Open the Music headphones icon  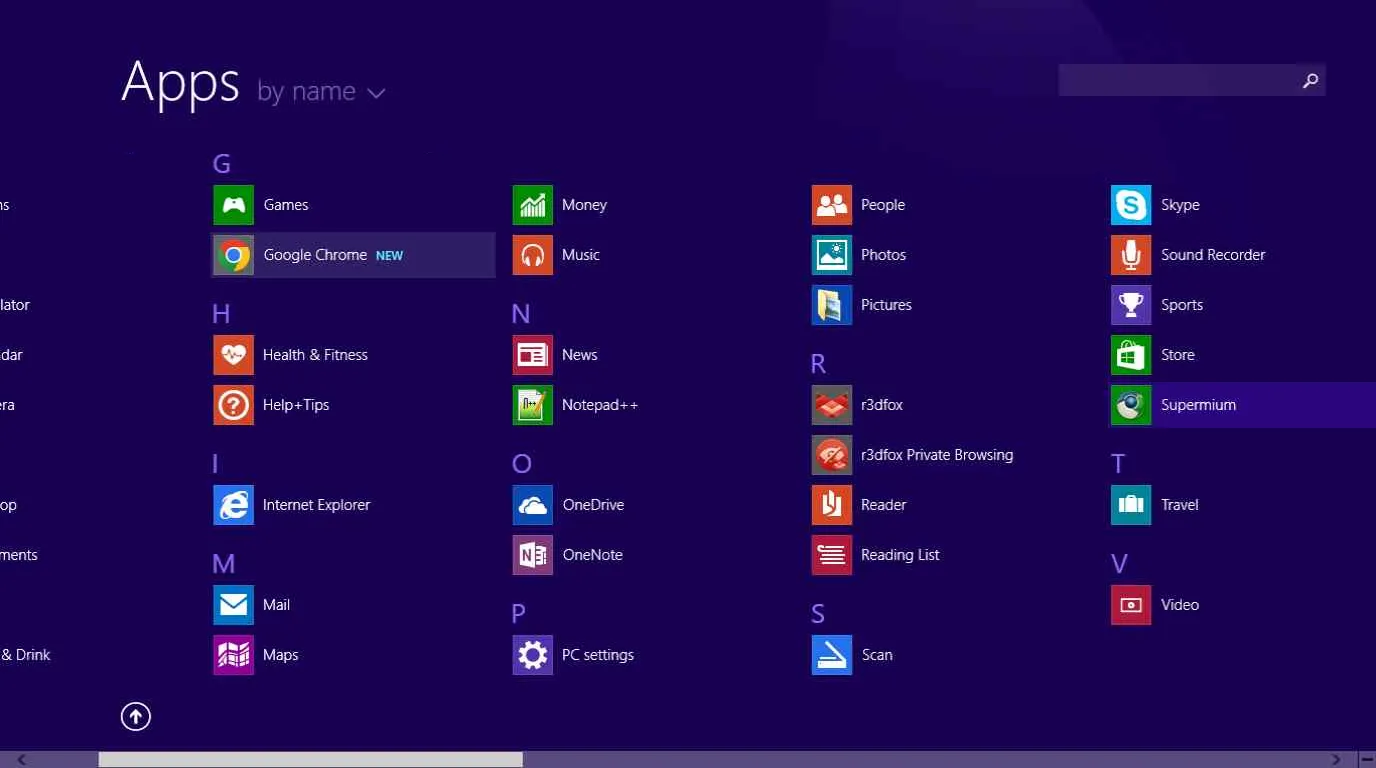click(533, 255)
